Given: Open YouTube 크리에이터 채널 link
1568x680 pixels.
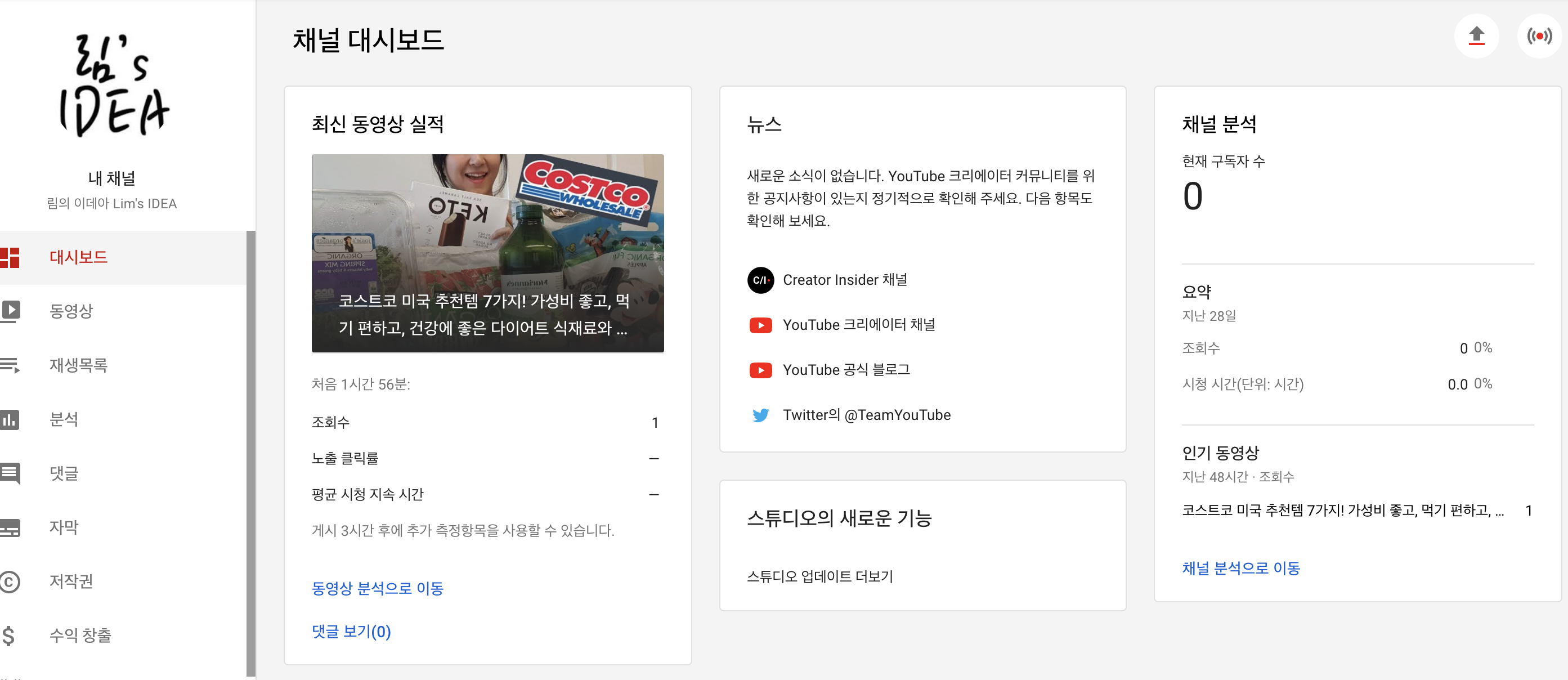Looking at the screenshot, I should 858,325.
